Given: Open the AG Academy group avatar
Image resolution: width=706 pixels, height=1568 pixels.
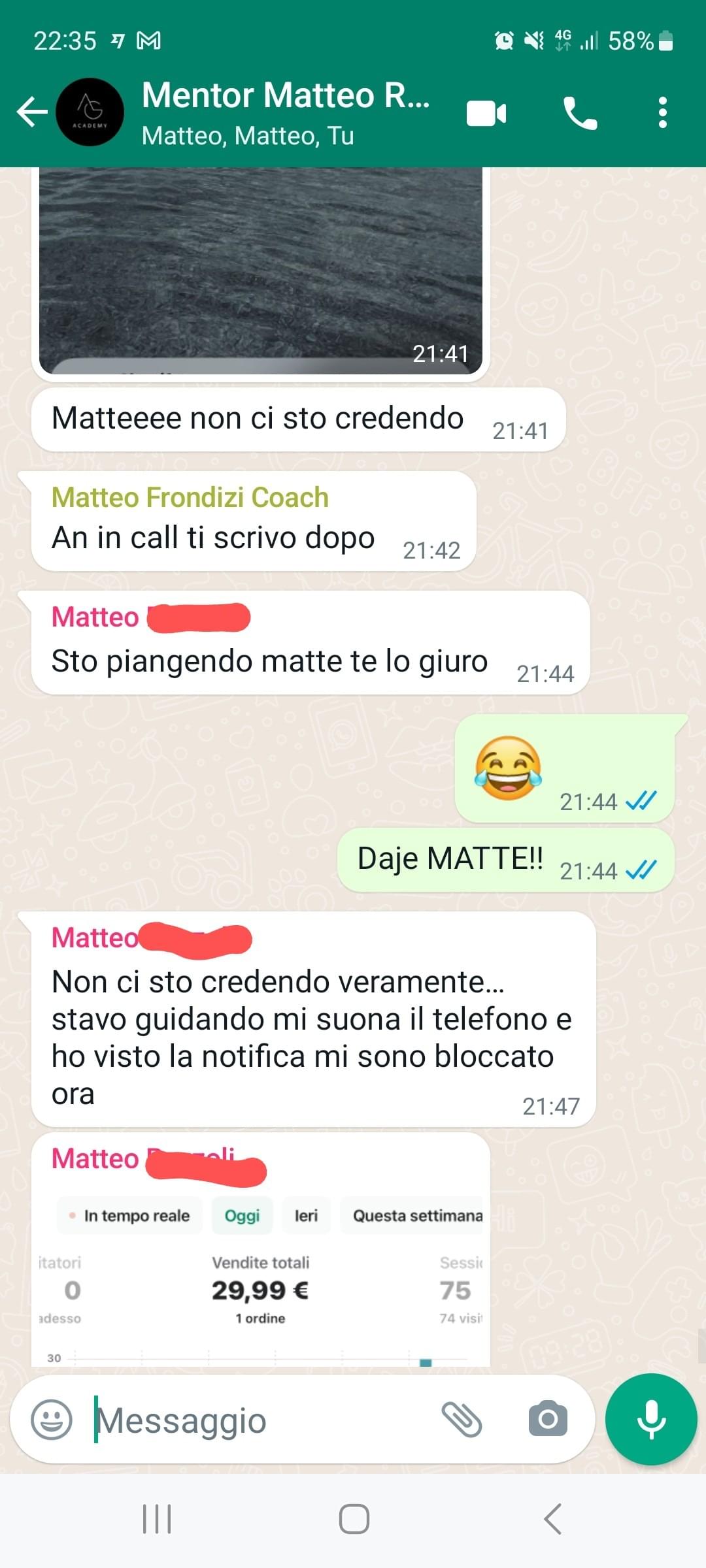Looking at the screenshot, I should point(90,112).
